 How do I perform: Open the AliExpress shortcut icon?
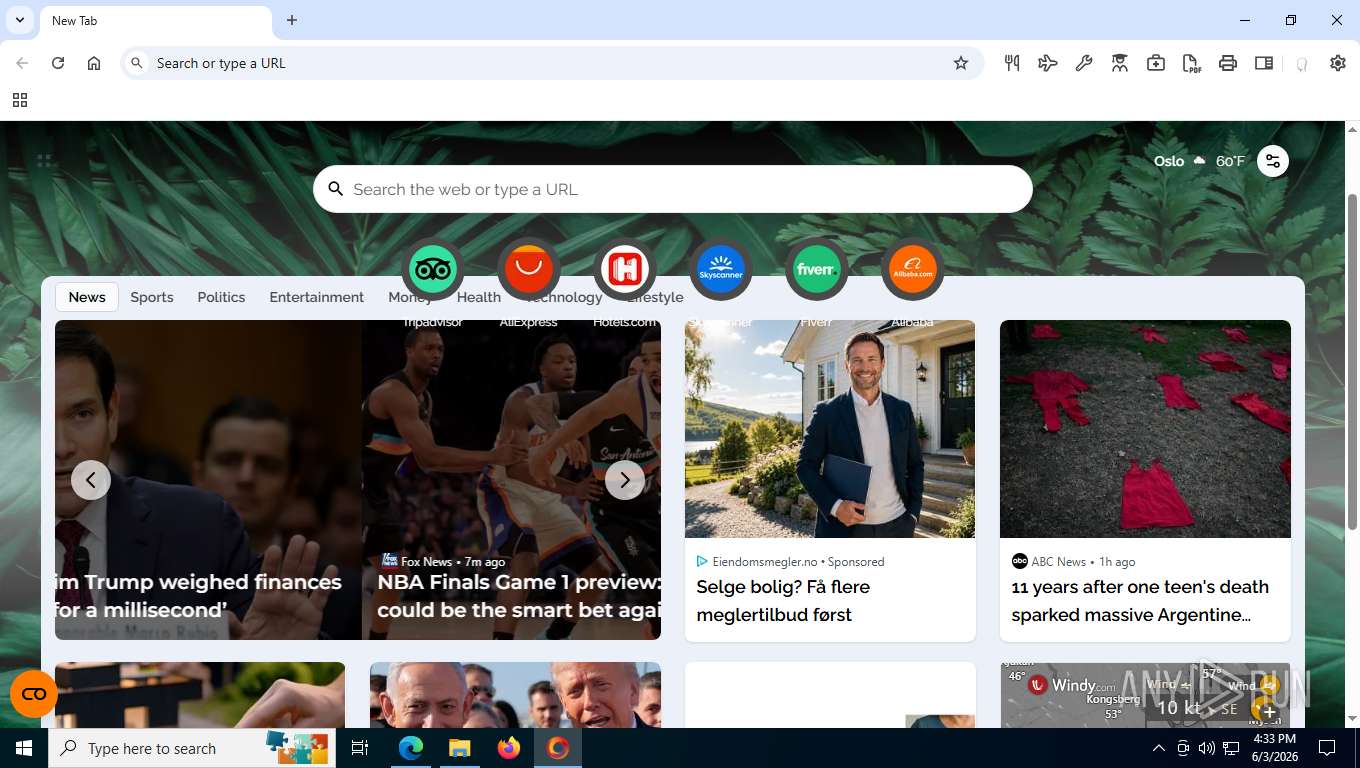[529, 269]
